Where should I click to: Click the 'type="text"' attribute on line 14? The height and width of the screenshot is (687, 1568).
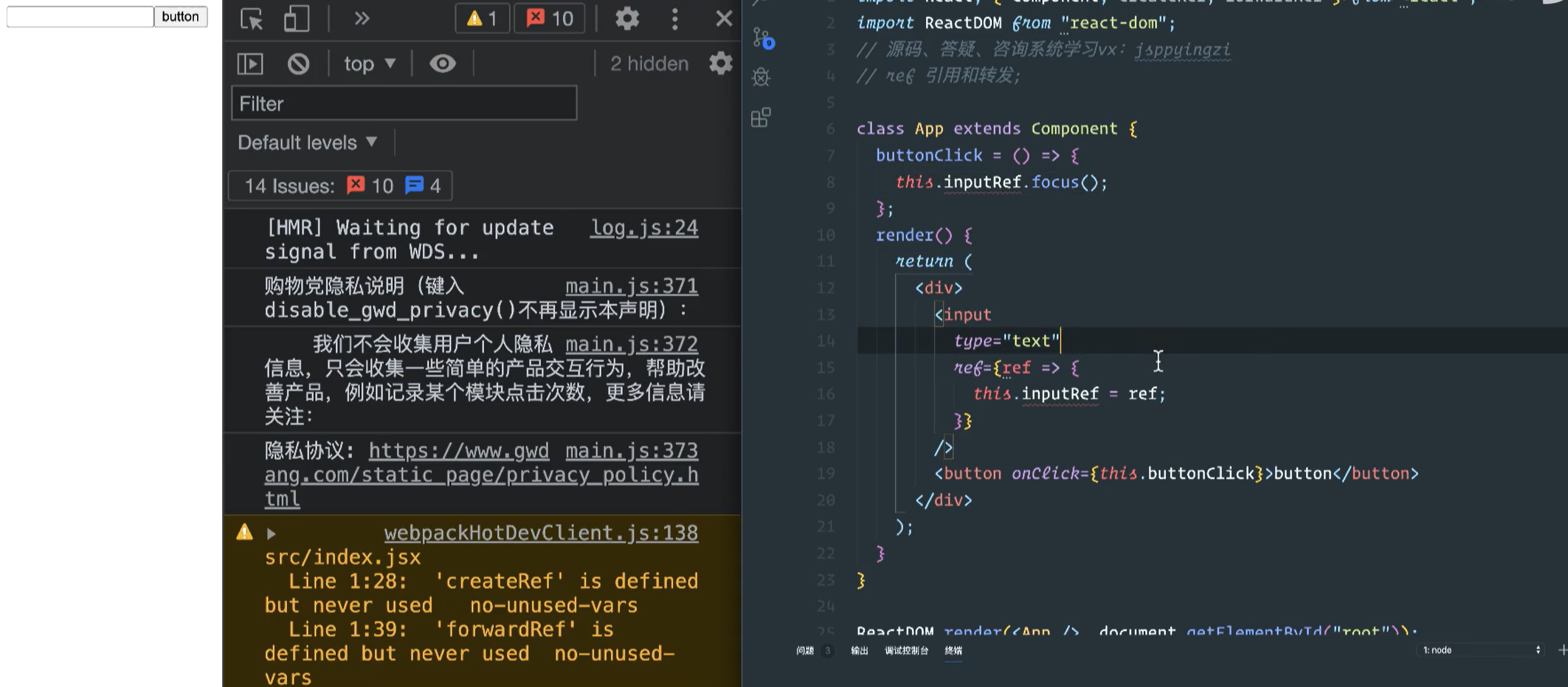pos(1006,341)
